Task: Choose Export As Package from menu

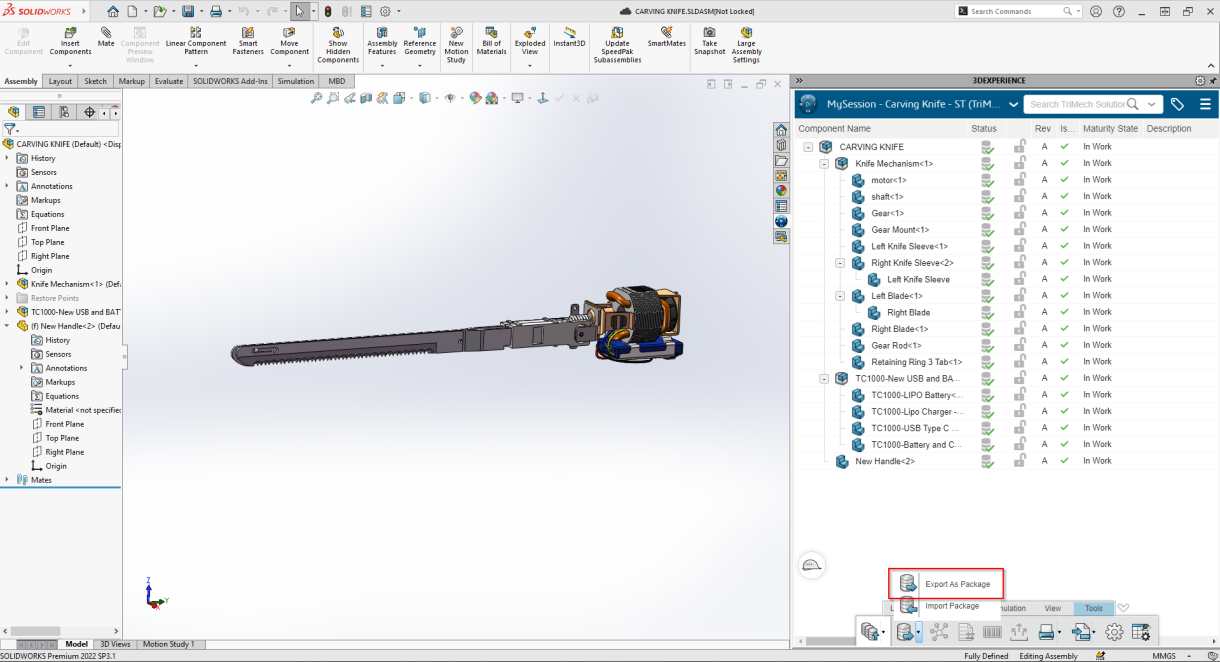Action: (x=946, y=584)
